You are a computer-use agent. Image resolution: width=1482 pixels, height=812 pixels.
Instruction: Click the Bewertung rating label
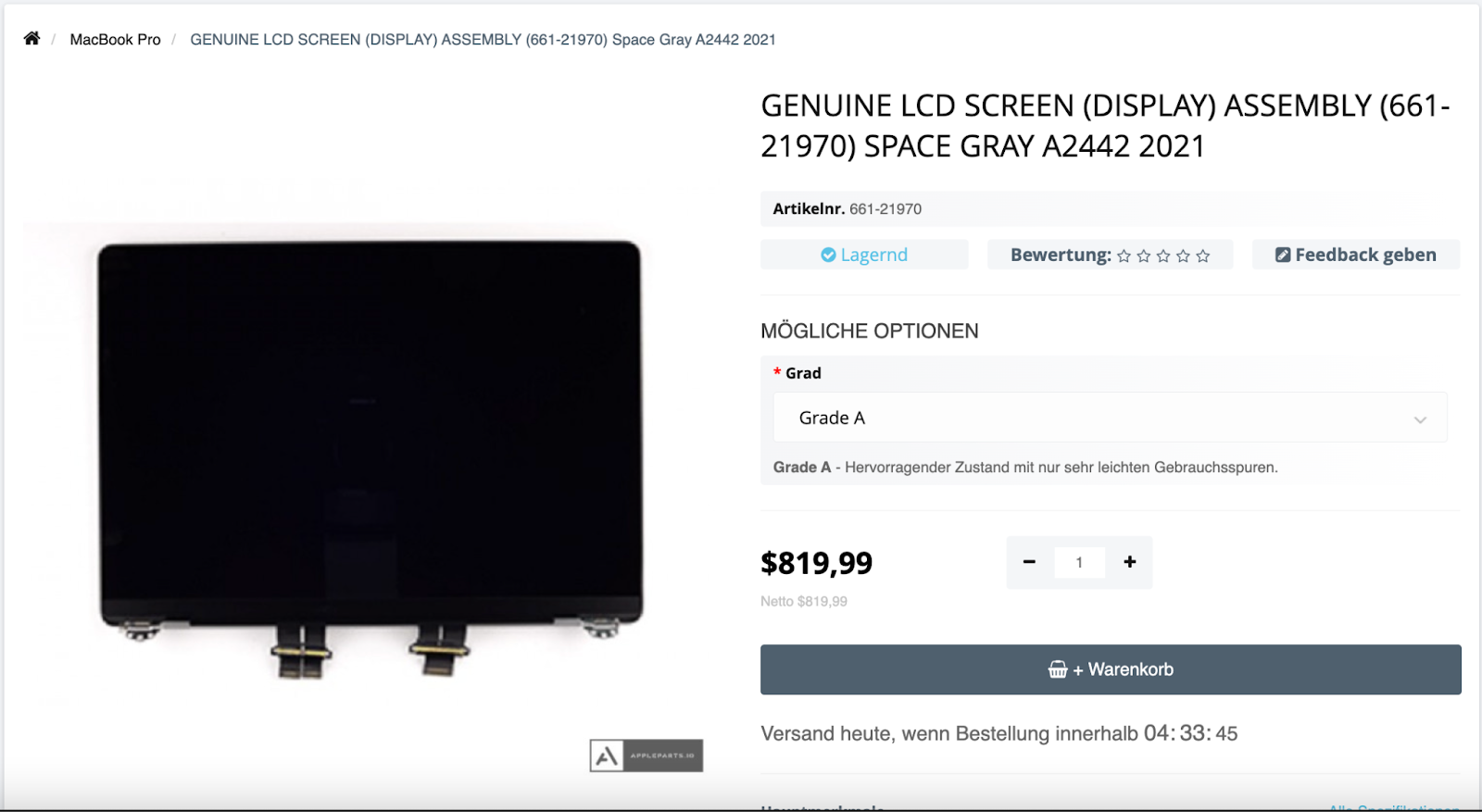point(1061,255)
